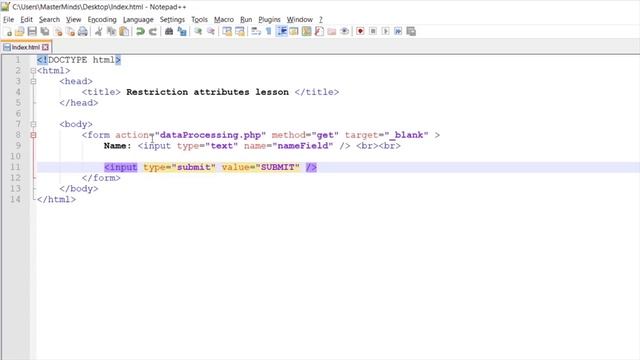Open Find with the binoculars icon
Image resolution: width=640 pixels, height=360 pixels.
click(169, 31)
